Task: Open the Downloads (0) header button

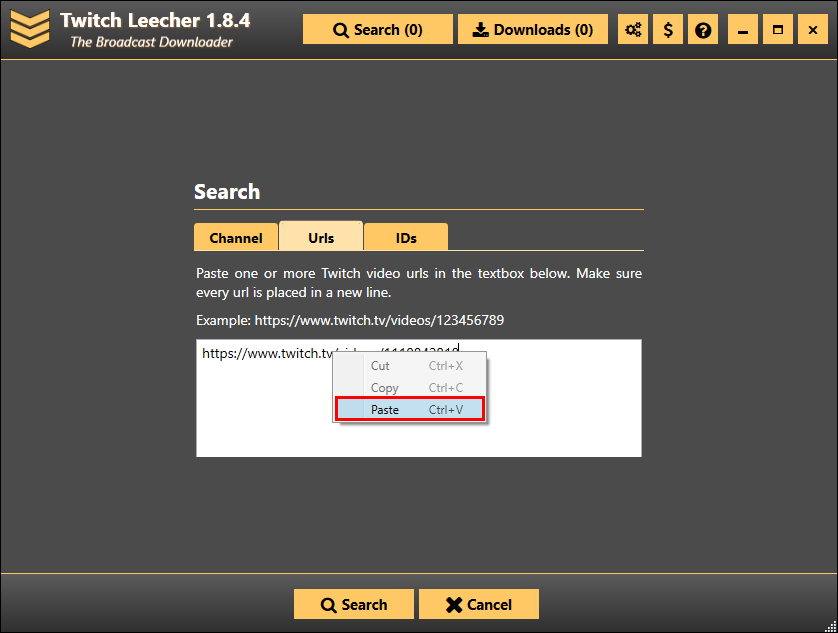Action: click(x=533, y=29)
